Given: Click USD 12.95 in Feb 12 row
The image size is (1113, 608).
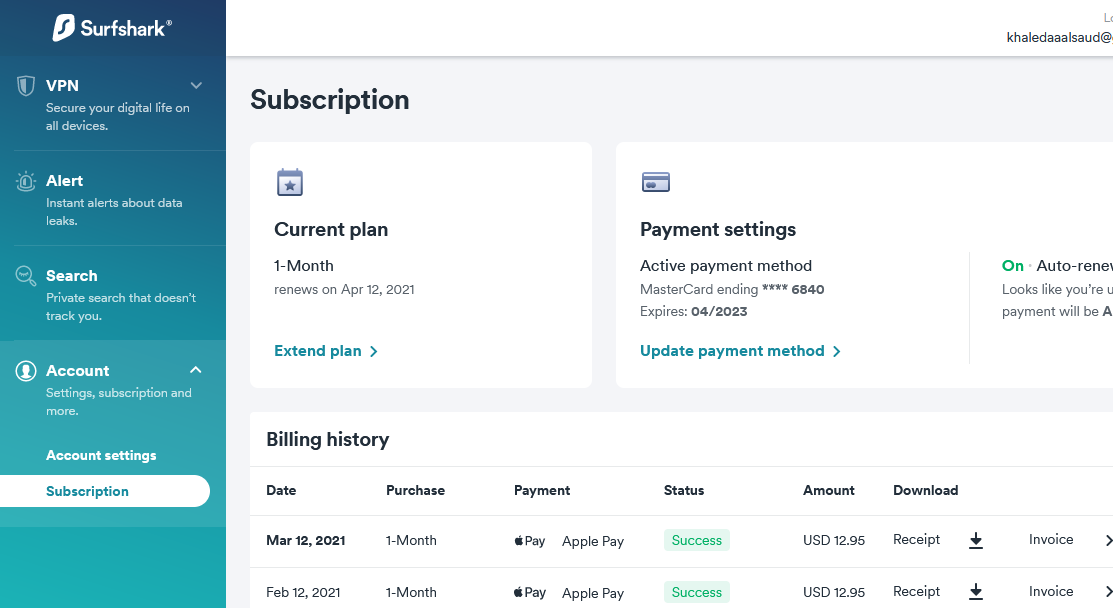Looking at the screenshot, I should [x=834, y=592].
